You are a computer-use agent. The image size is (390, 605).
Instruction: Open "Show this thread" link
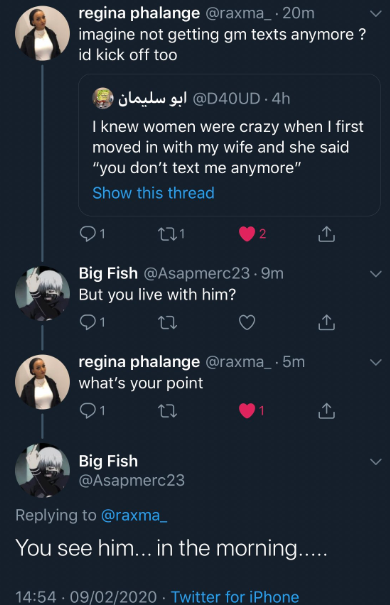click(153, 193)
